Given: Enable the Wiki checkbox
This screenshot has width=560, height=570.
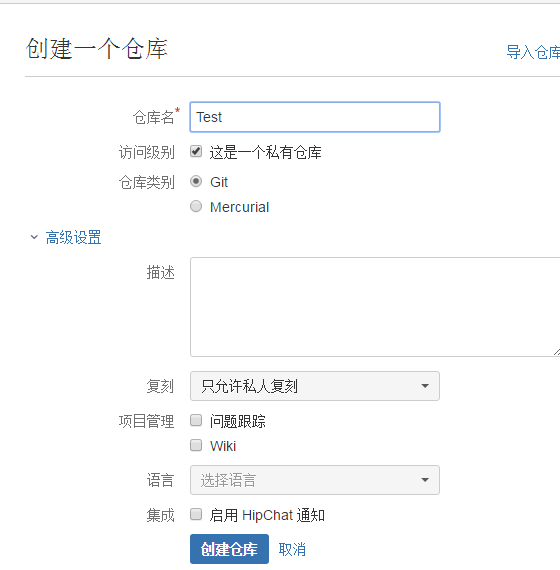Looking at the screenshot, I should (x=196, y=445).
